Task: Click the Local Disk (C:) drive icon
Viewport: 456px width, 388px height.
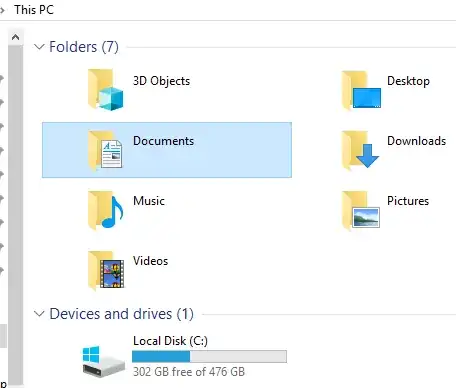Action: [103, 361]
